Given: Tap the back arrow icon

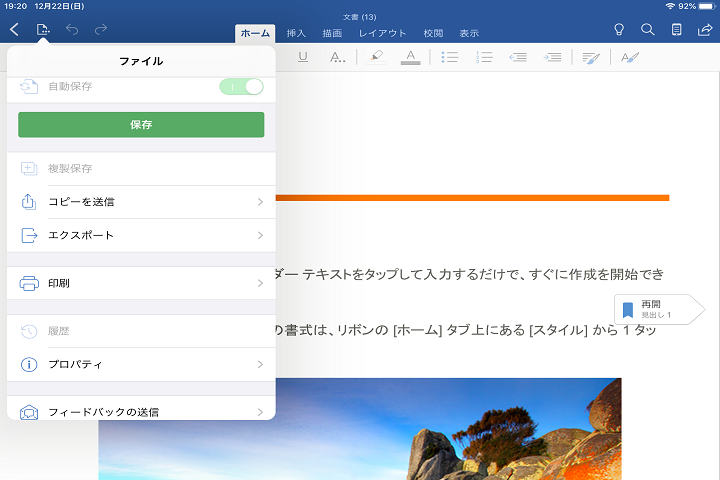Looking at the screenshot, I should [x=14, y=29].
